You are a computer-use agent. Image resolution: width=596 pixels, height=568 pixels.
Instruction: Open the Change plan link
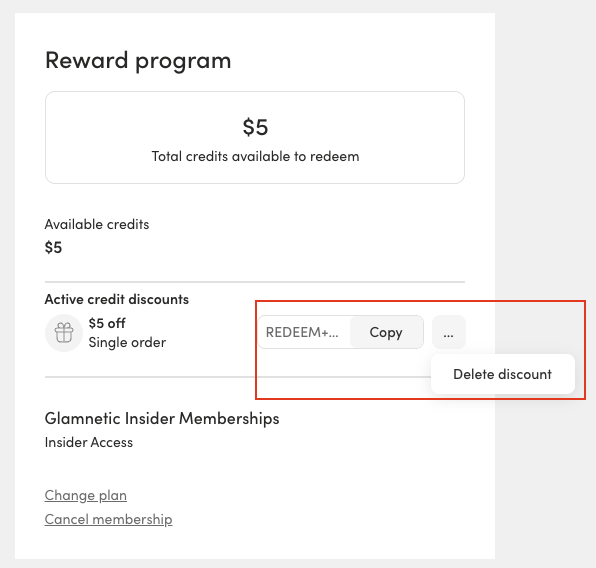click(86, 495)
